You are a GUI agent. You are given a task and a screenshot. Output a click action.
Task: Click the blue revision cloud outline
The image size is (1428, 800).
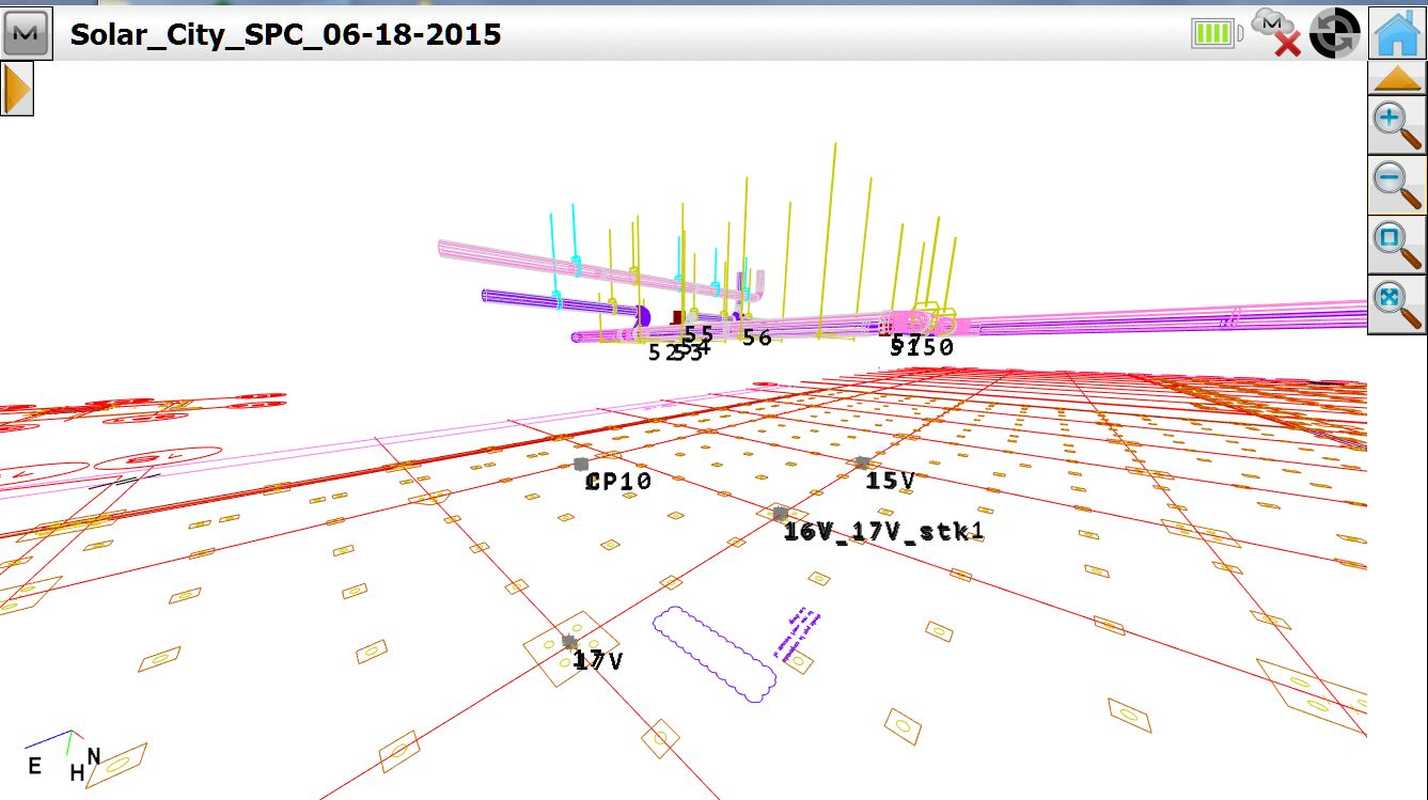point(714,653)
